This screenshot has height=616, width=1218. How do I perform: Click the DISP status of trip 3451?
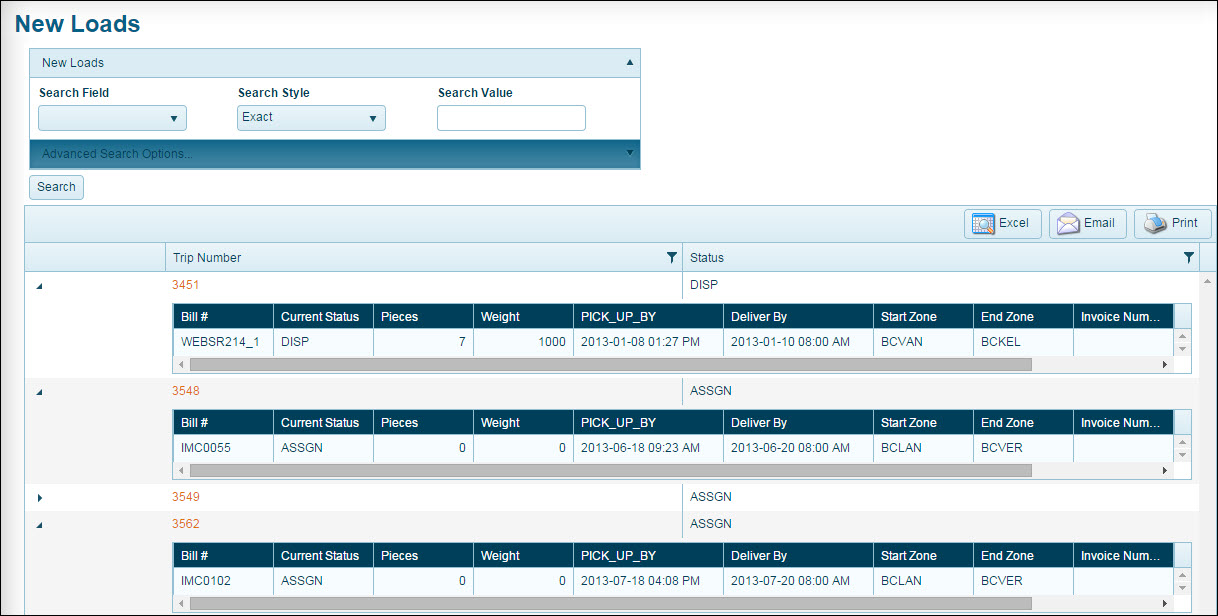coord(704,285)
